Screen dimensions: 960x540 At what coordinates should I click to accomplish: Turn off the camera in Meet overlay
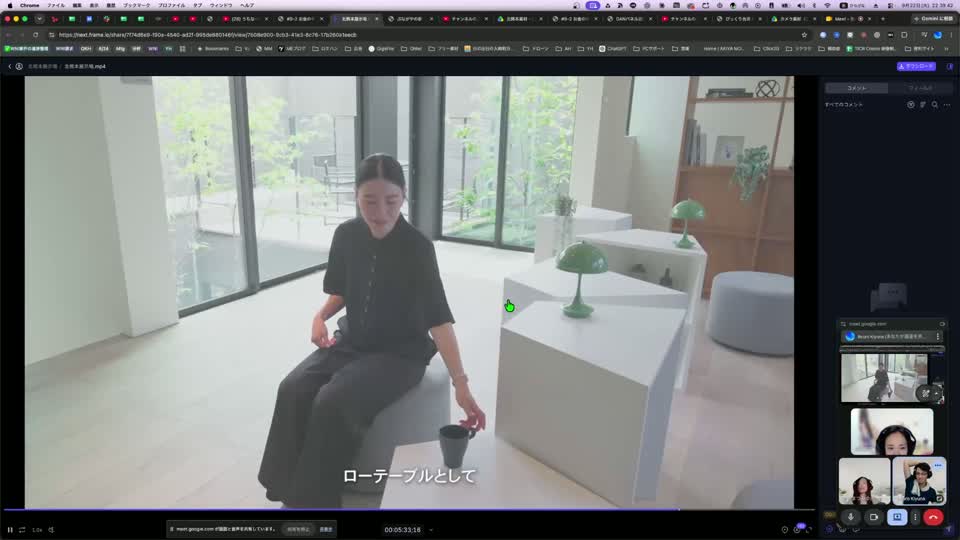click(x=874, y=517)
